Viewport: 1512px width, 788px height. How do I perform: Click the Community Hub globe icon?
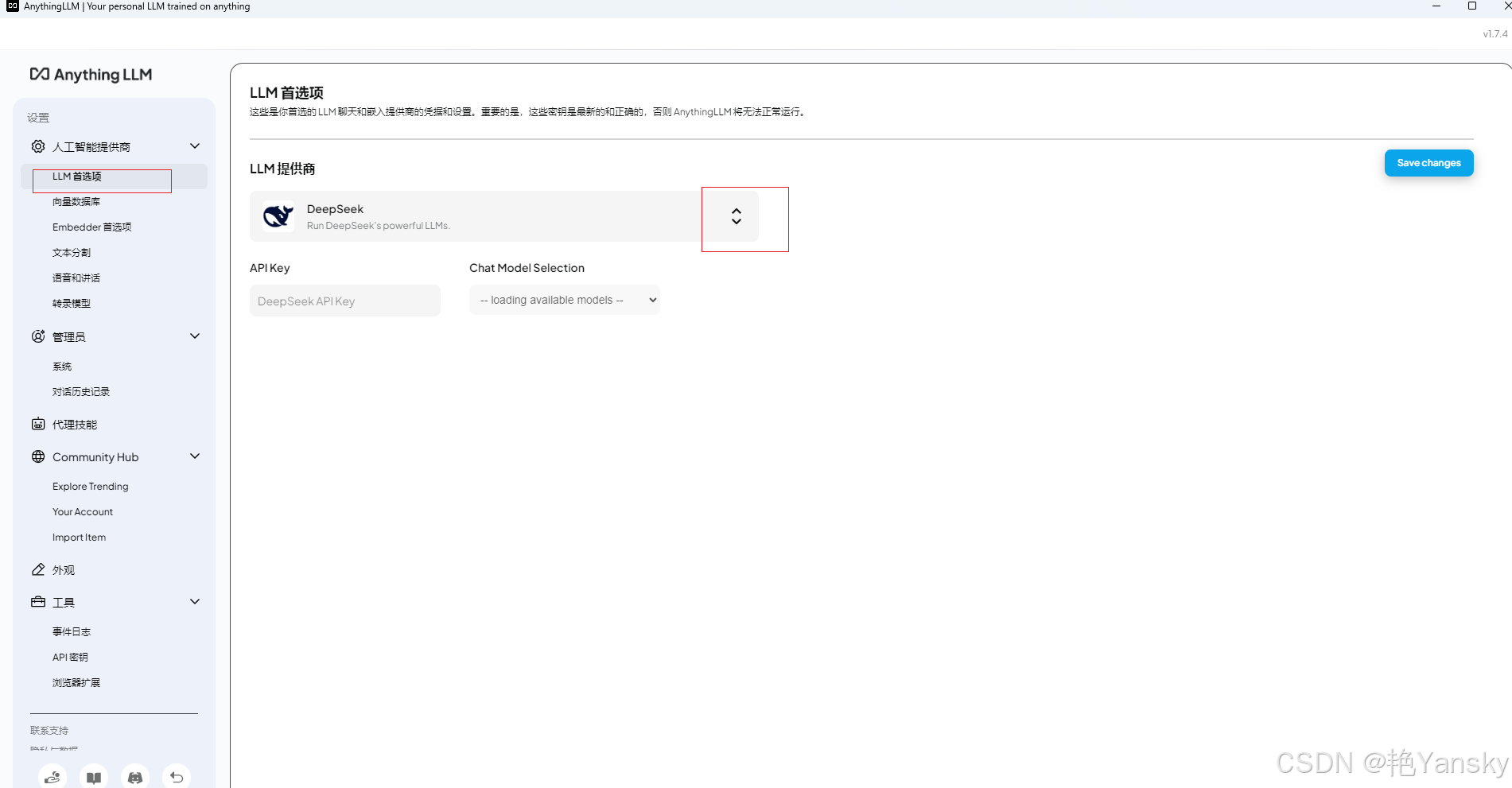[37, 456]
